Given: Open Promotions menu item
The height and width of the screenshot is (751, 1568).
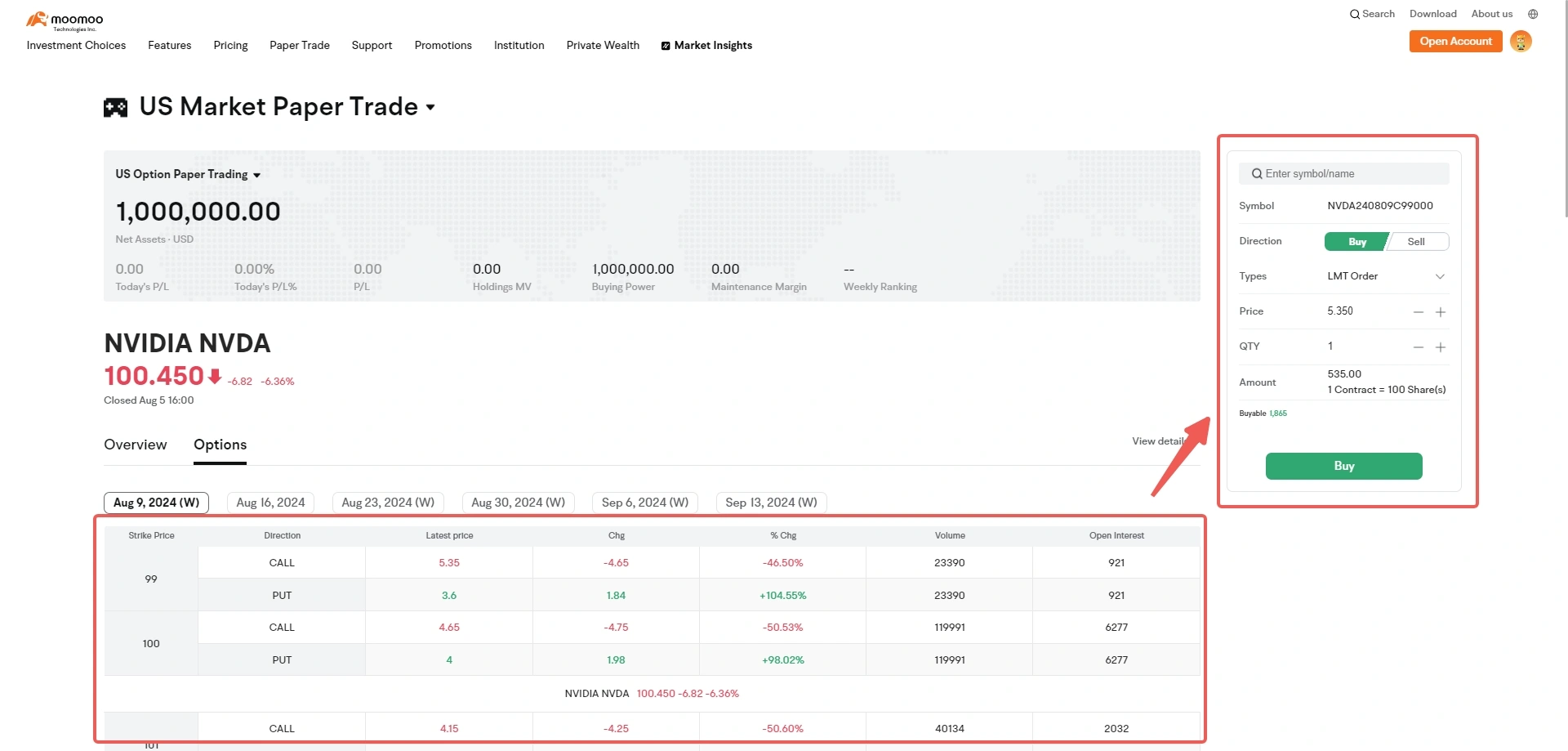Looking at the screenshot, I should click(x=443, y=45).
